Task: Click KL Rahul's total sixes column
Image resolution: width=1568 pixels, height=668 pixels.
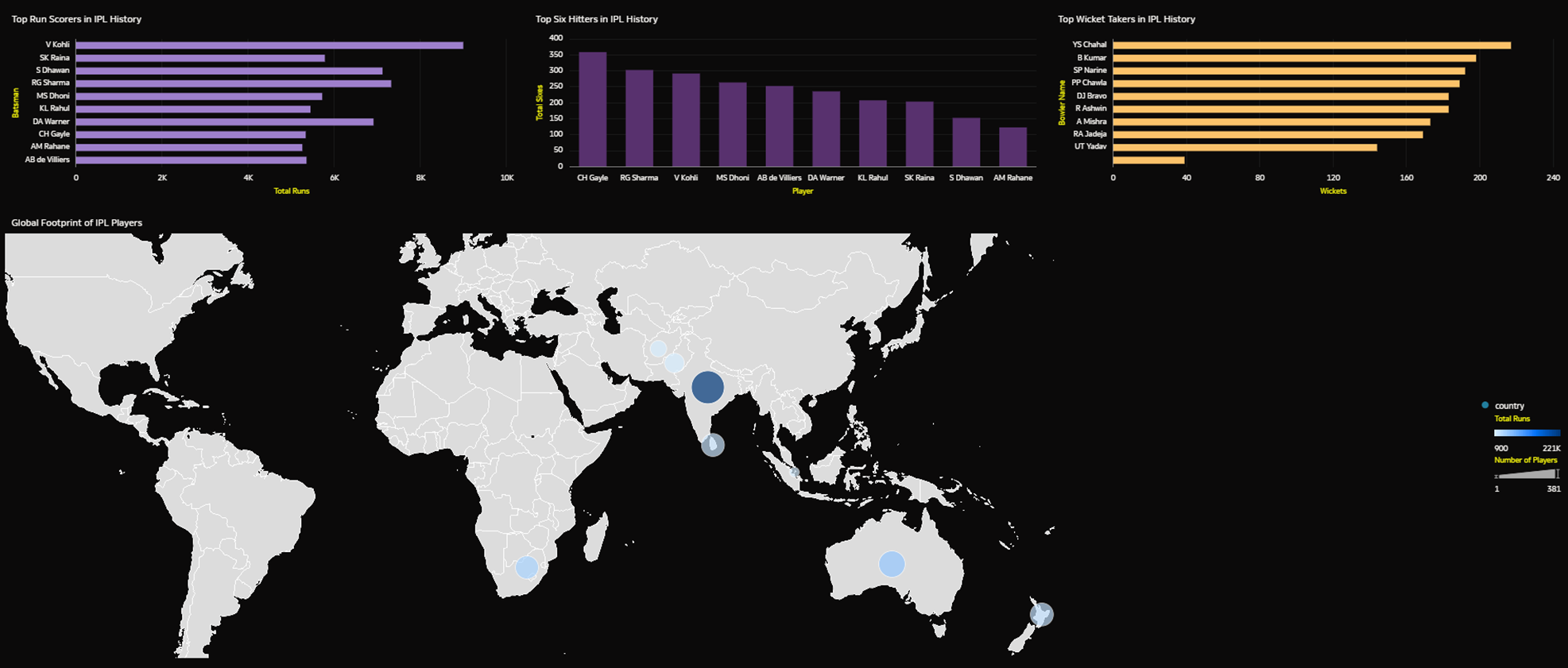Action: point(873,133)
